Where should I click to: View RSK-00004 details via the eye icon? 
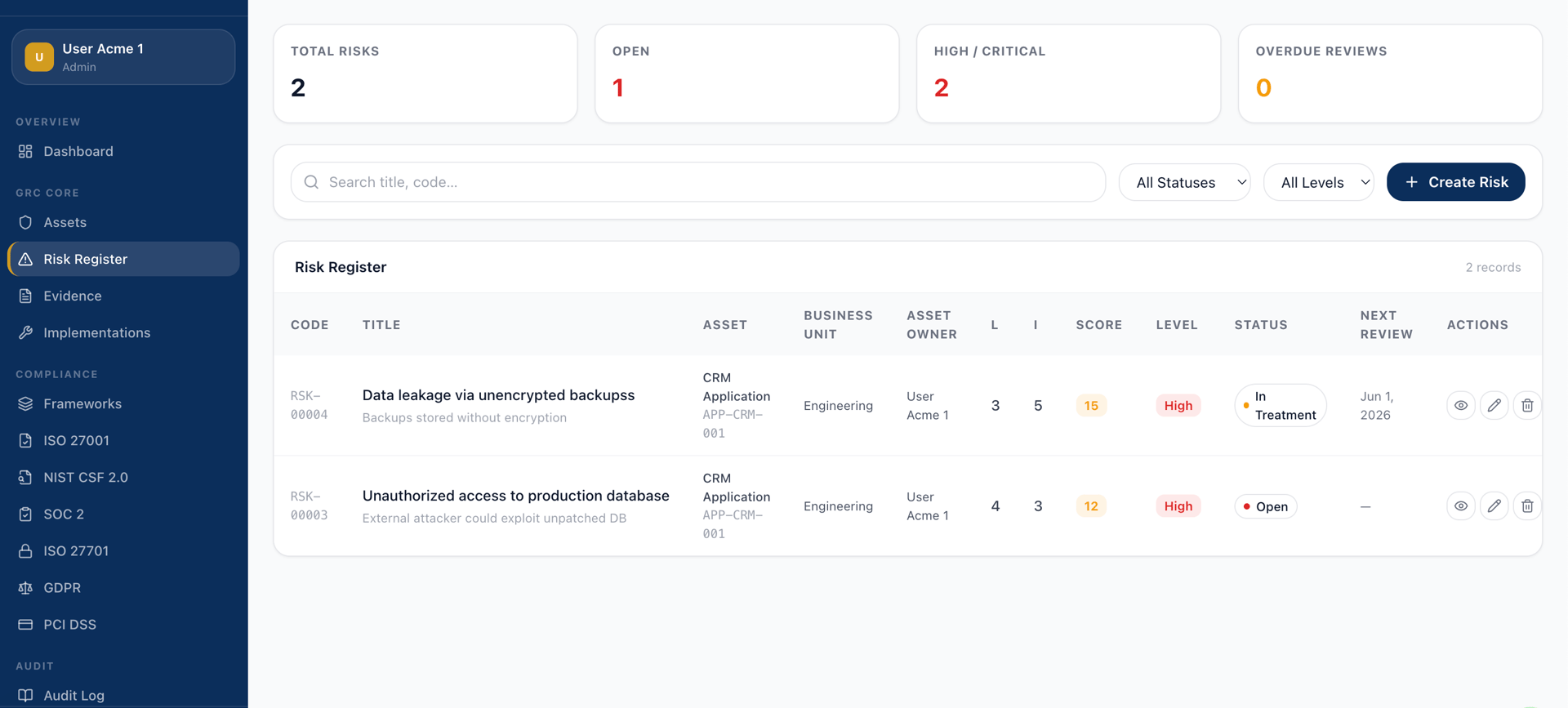point(1460,405)
